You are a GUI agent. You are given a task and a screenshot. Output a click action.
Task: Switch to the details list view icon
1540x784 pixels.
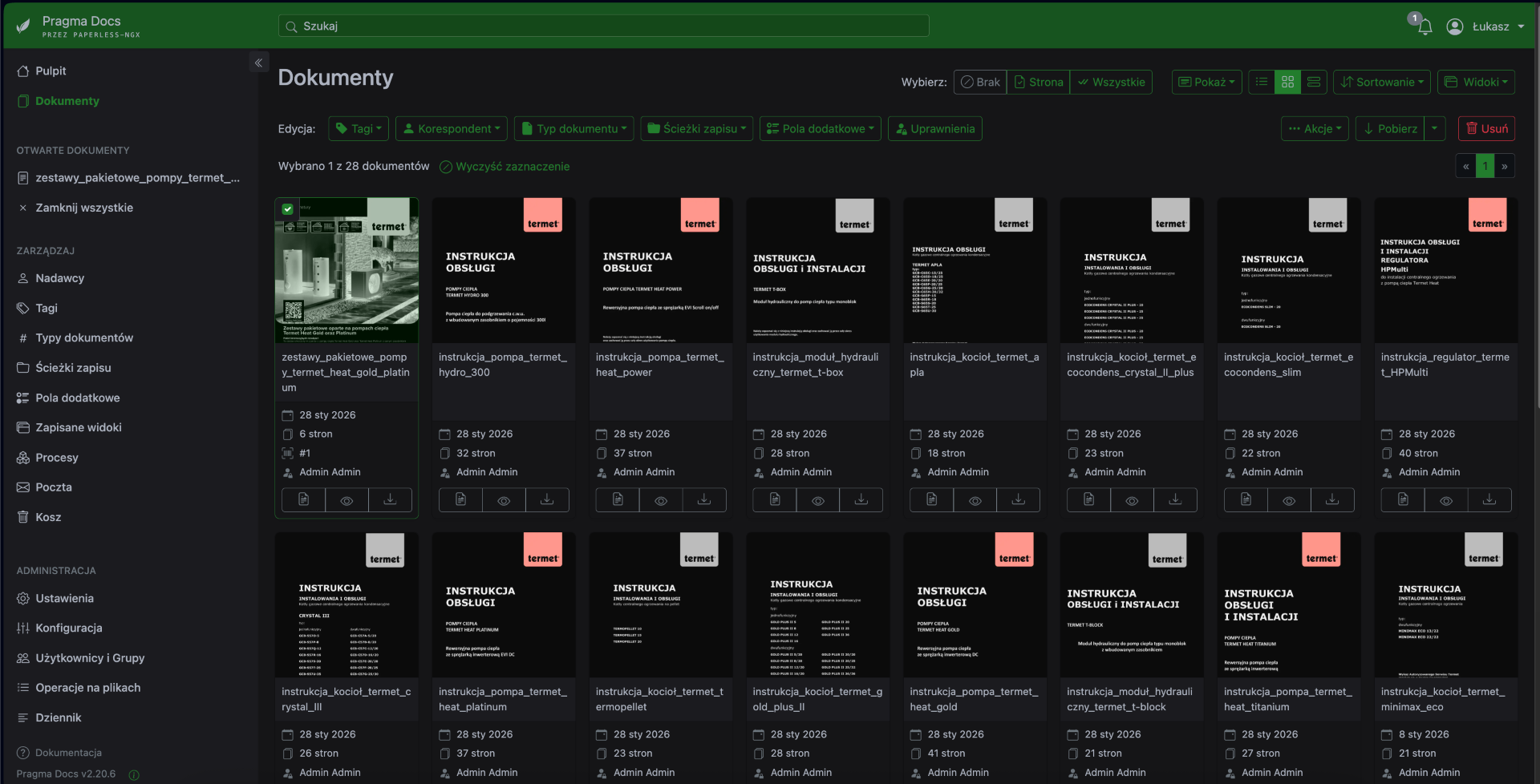click(1262, 82)
